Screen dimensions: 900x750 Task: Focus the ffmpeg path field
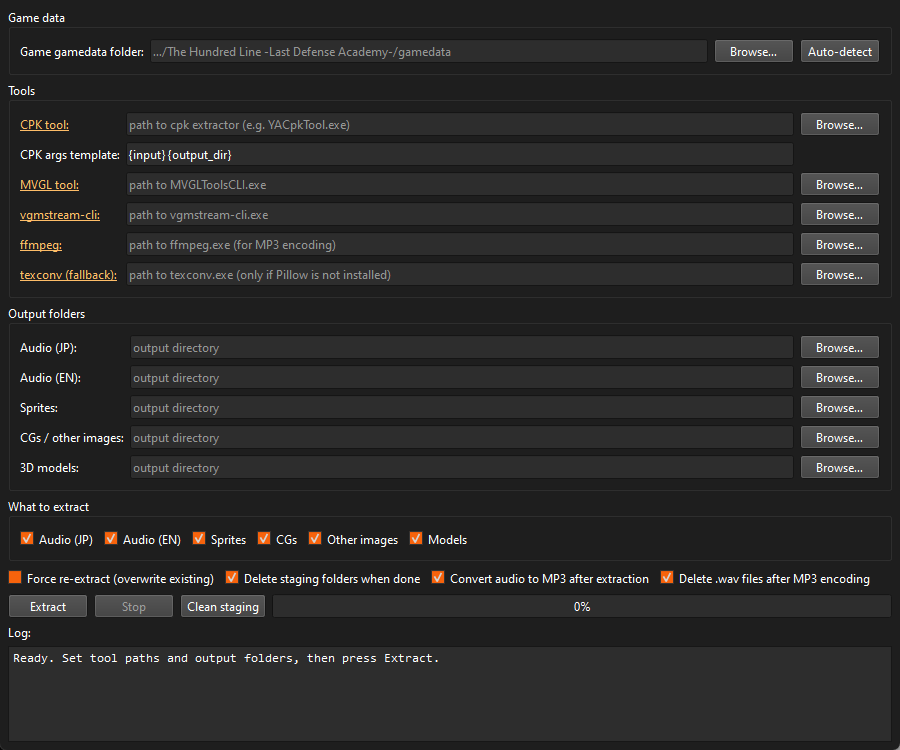(459, 244)
